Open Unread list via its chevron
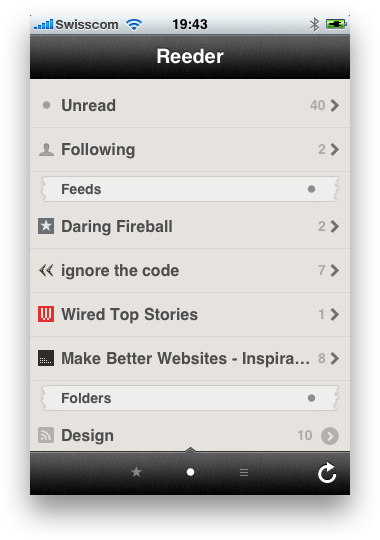380x540 pixels. 334,105
